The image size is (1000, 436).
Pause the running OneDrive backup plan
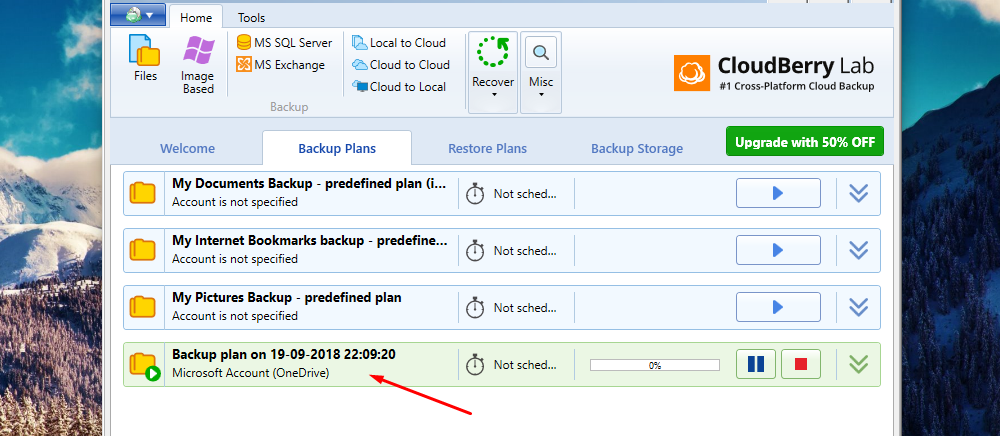[x=756, y=364]
